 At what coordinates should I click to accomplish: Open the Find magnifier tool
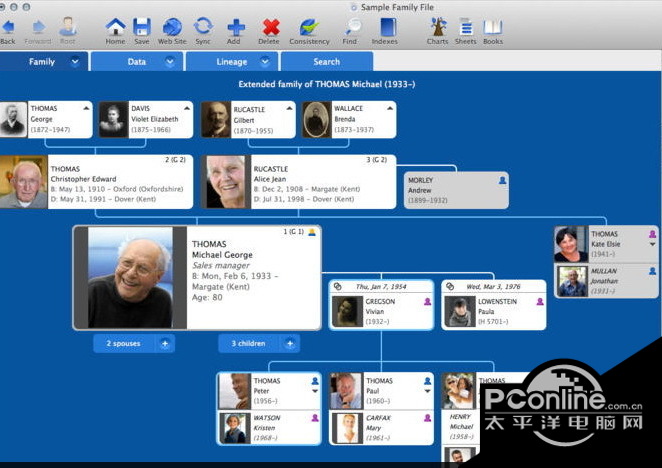pos(349,27)
